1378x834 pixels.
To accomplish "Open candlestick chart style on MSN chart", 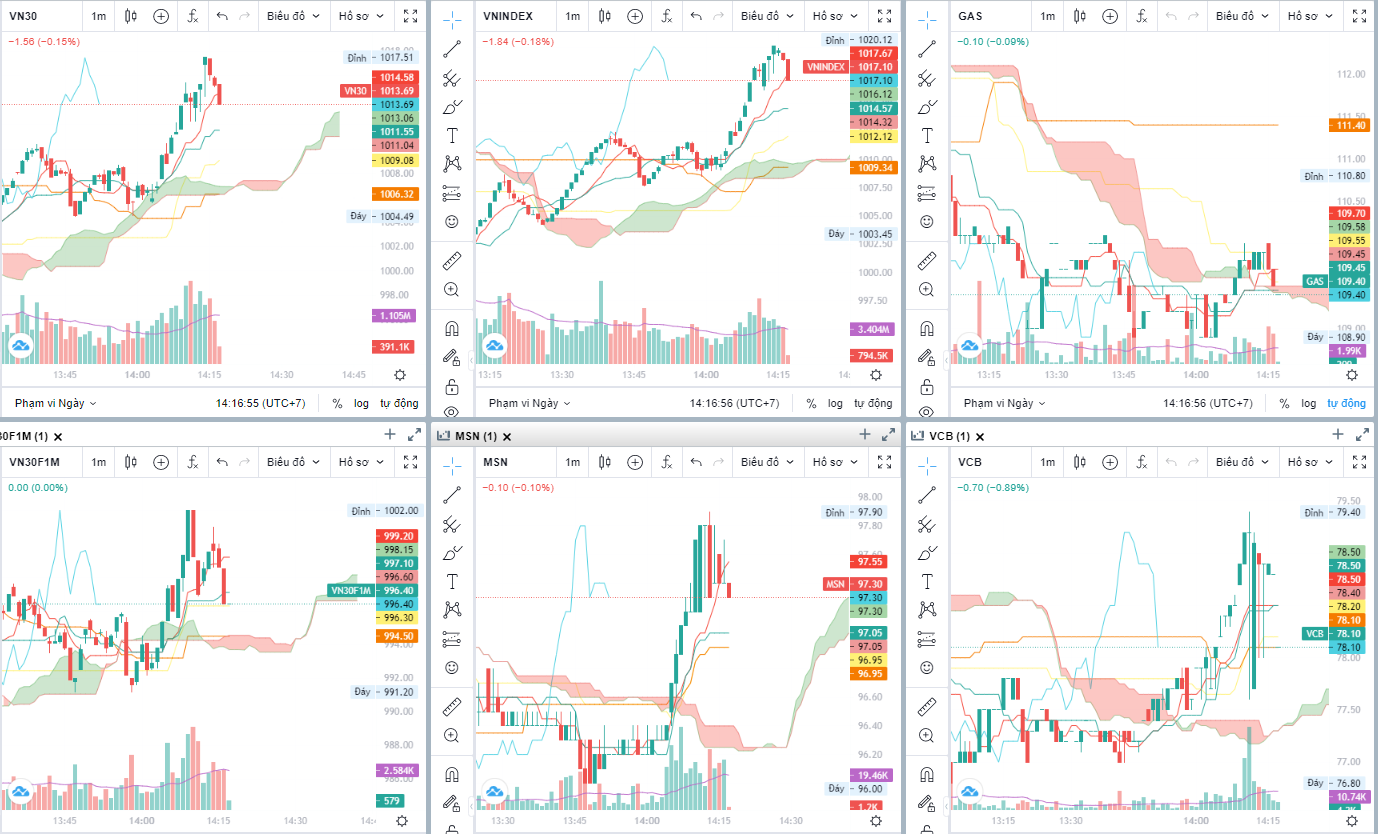I will click(604, 462).
